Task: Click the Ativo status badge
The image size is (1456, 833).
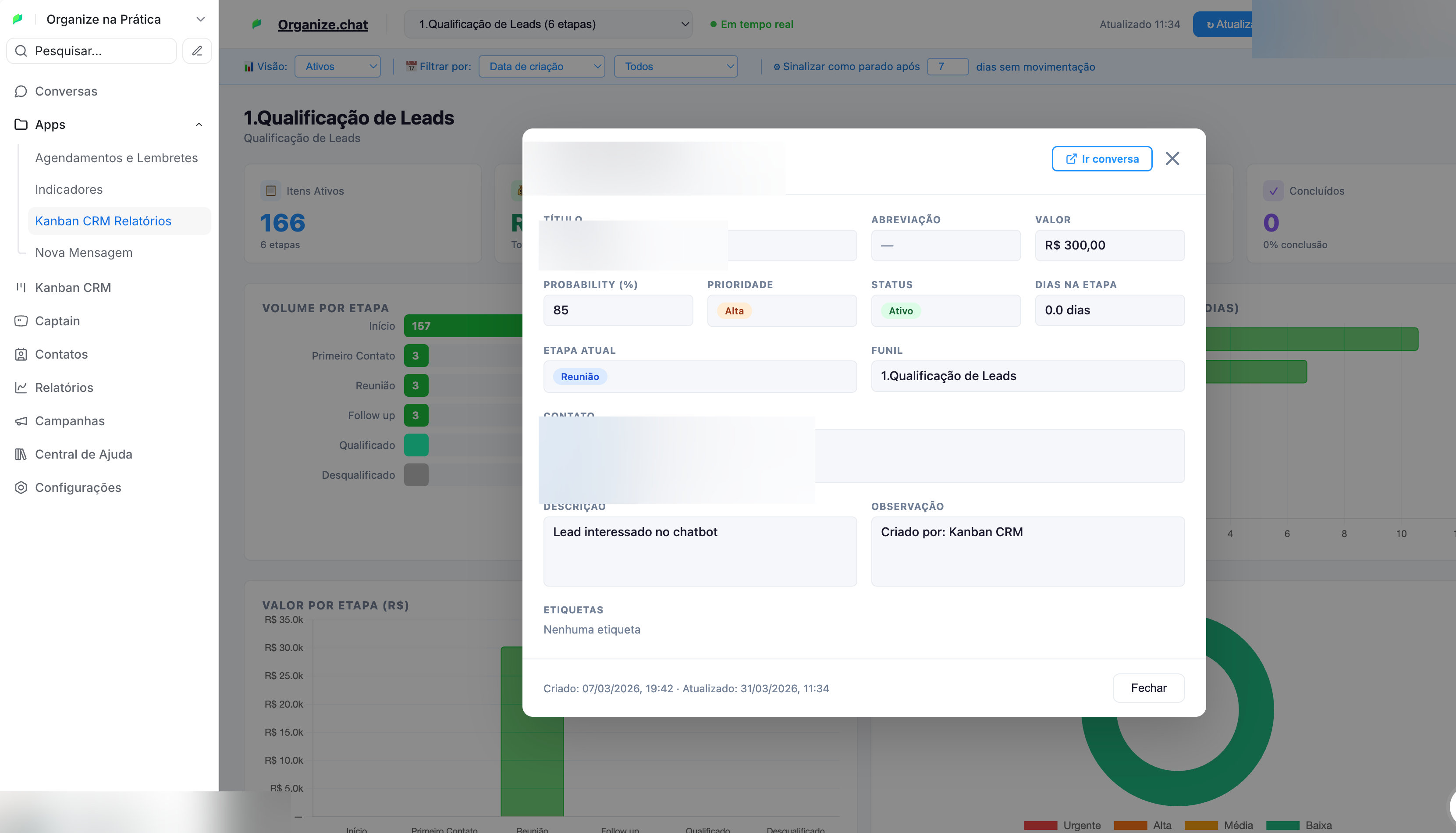Action: coord(900,311)
